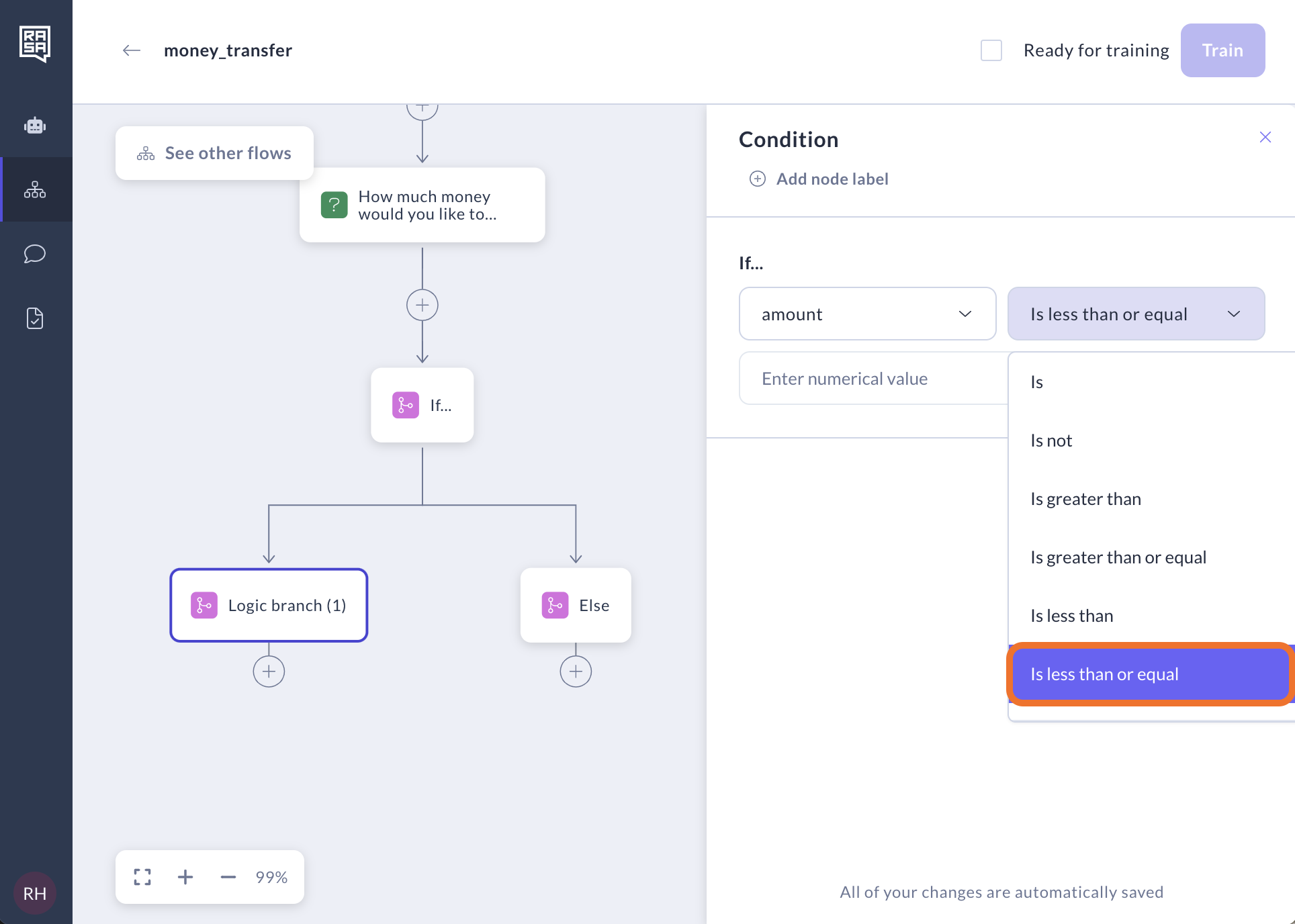
Task: Click Add node label link
Action: (x=832, y=179)
